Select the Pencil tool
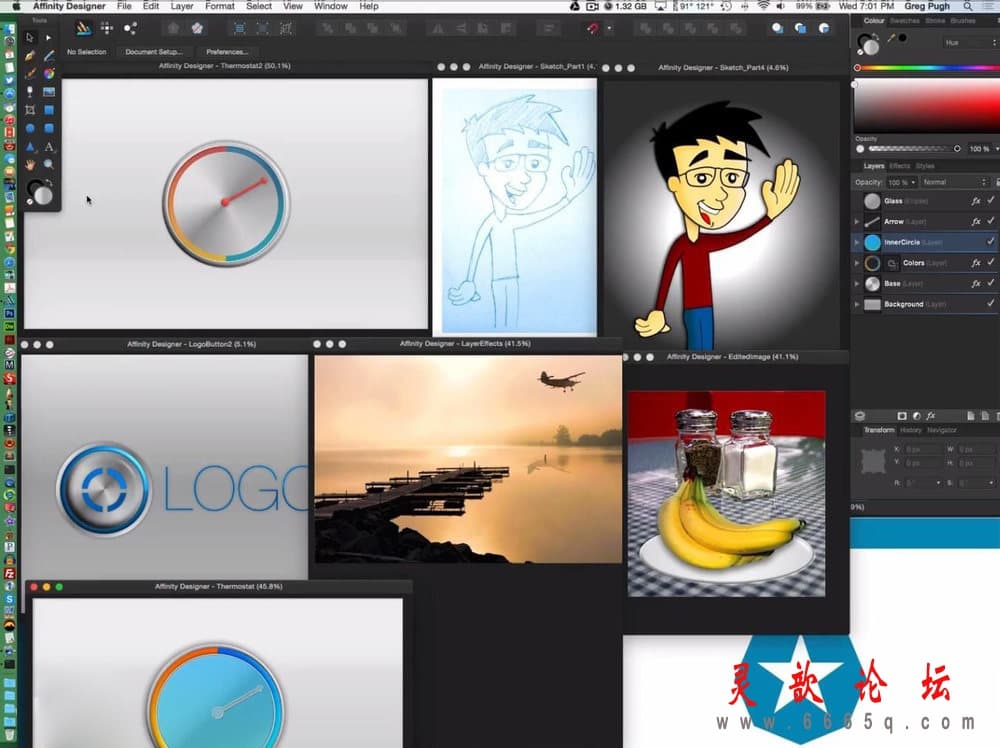Image resolution: width=1000 pixels, height=748 pixels. (48, 56)
